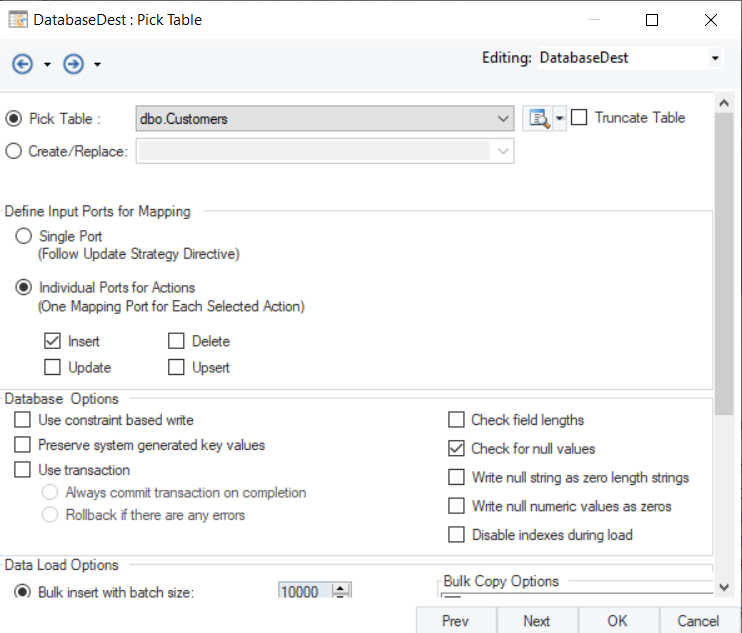
Task: Enable Check field lengths option
Action: point(456,420)
